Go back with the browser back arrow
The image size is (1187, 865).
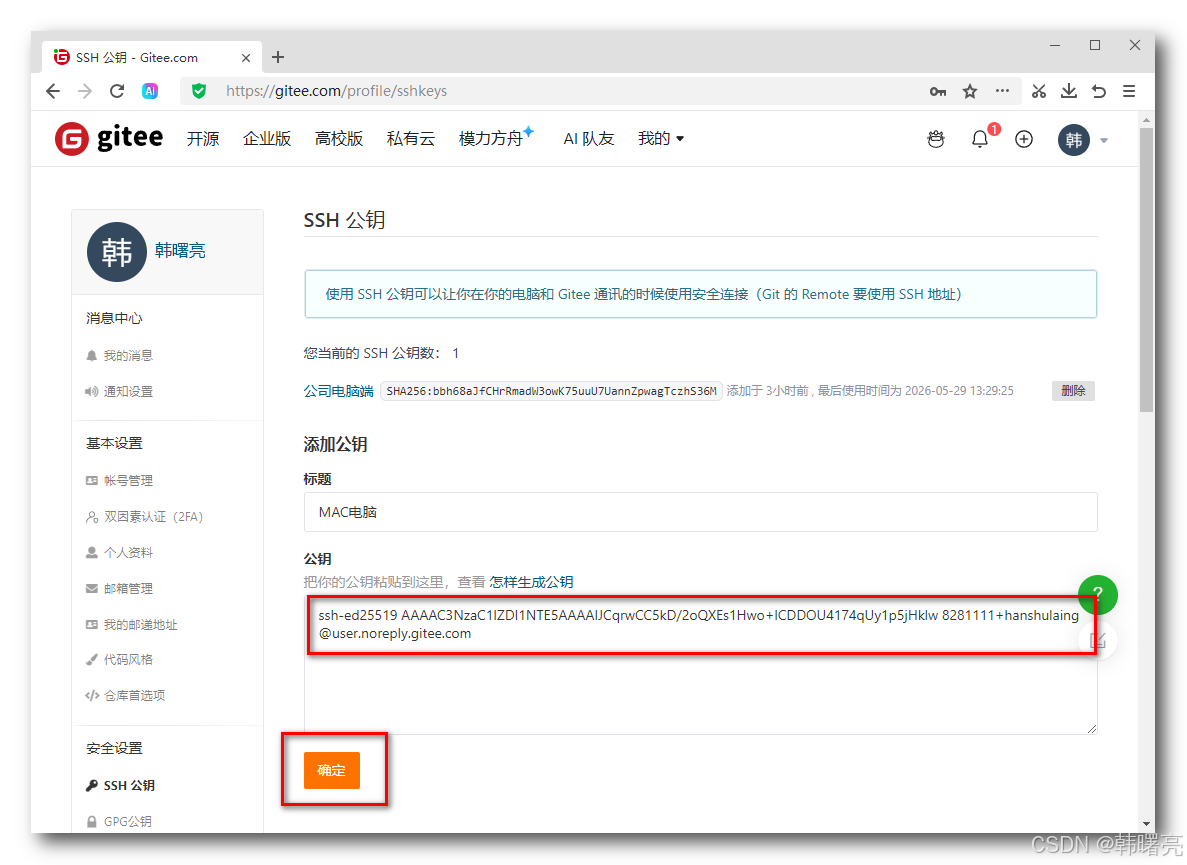pyautogui.click(x=52, y=92)
